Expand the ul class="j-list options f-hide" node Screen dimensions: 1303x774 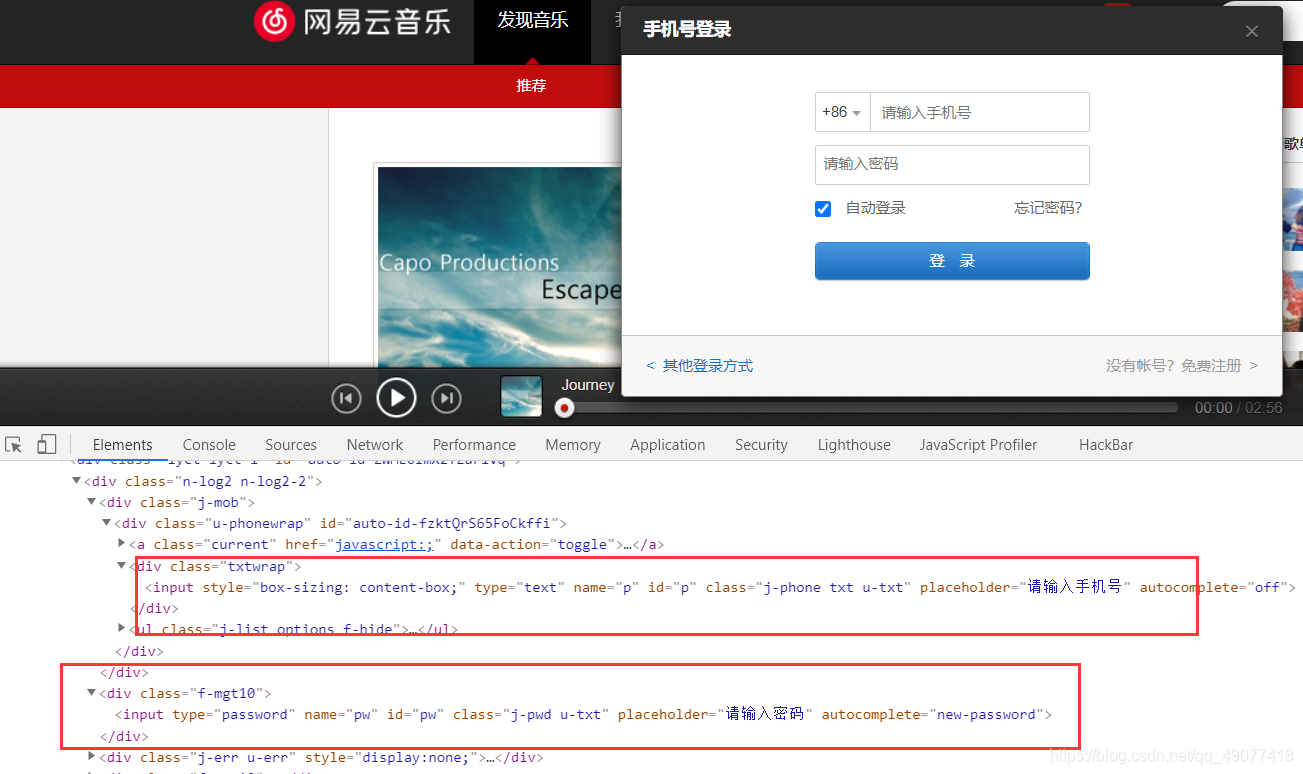tap(122, 629)
